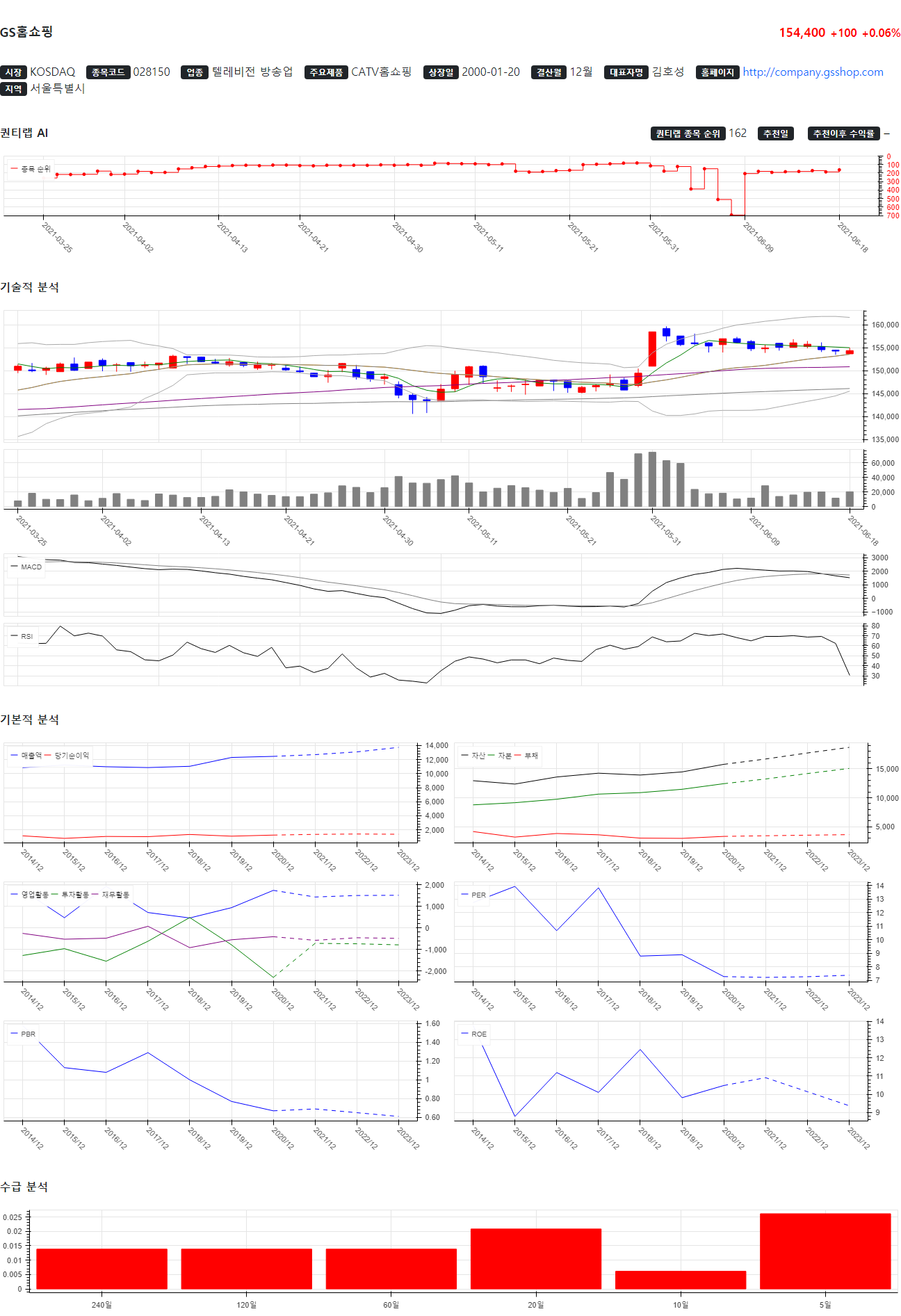Select the current price 154,400

pos(802,33)
